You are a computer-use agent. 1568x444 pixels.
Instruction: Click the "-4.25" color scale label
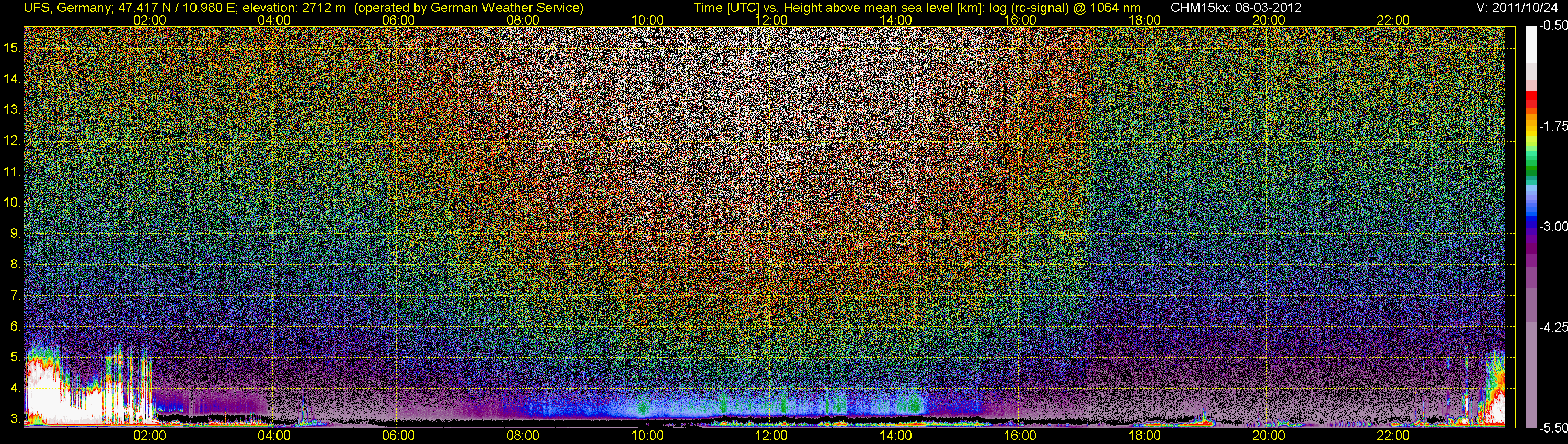tap(1552, 327)
